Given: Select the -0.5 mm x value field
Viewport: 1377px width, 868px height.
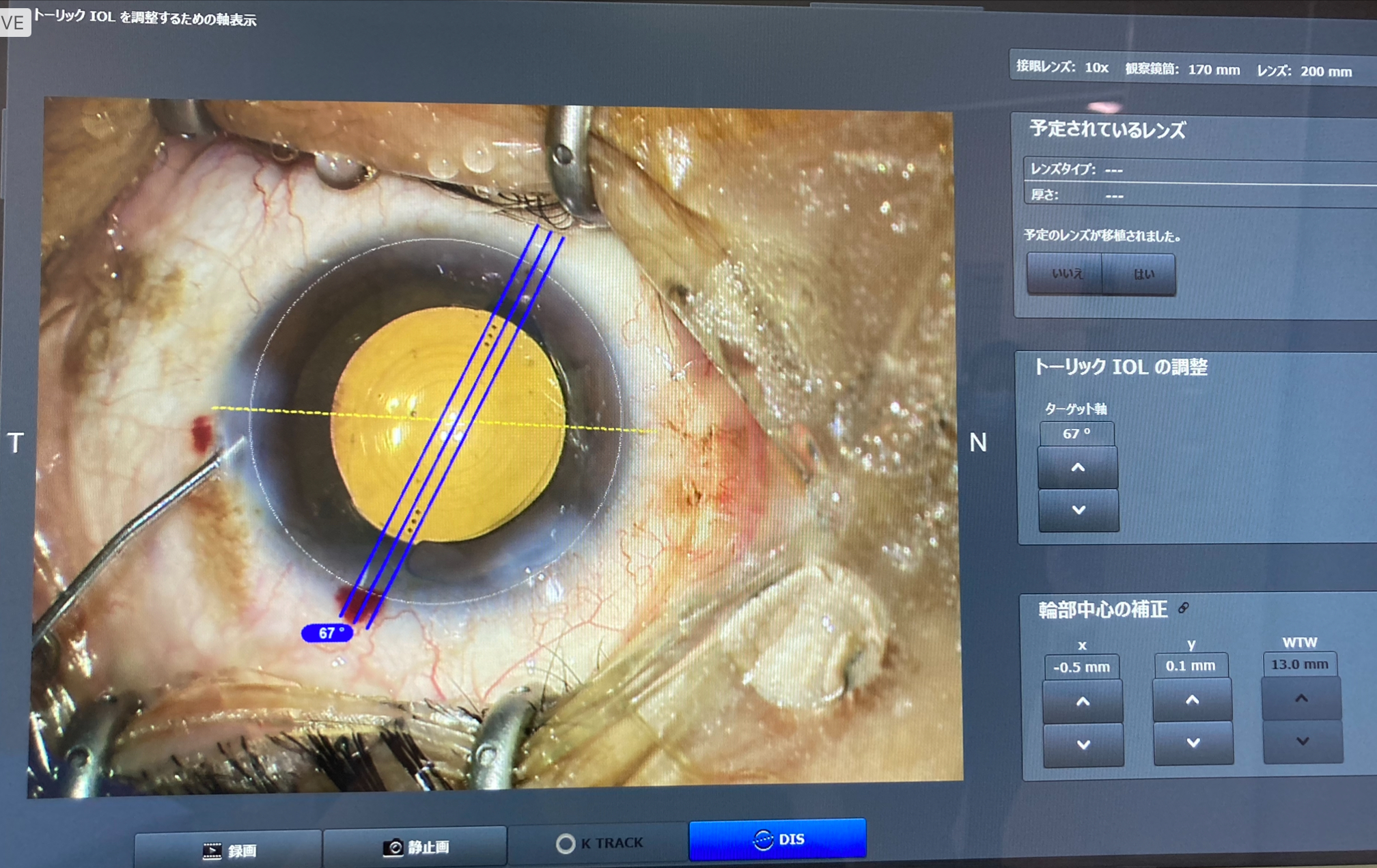Looking at the screenshot, I should [x=1081, y=667].
